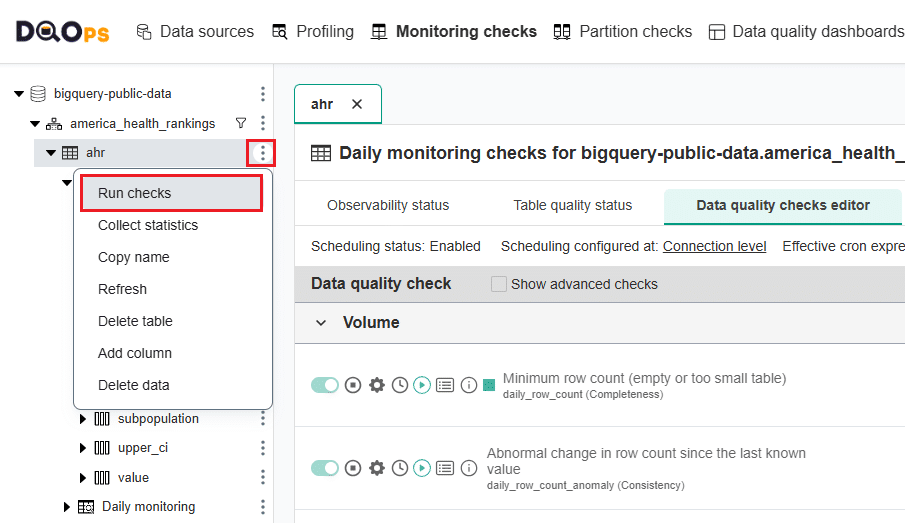Open settings gear for Minimum row count check
Screen dimensions: 908x524
pyautogui.click(x=376, y=385)
